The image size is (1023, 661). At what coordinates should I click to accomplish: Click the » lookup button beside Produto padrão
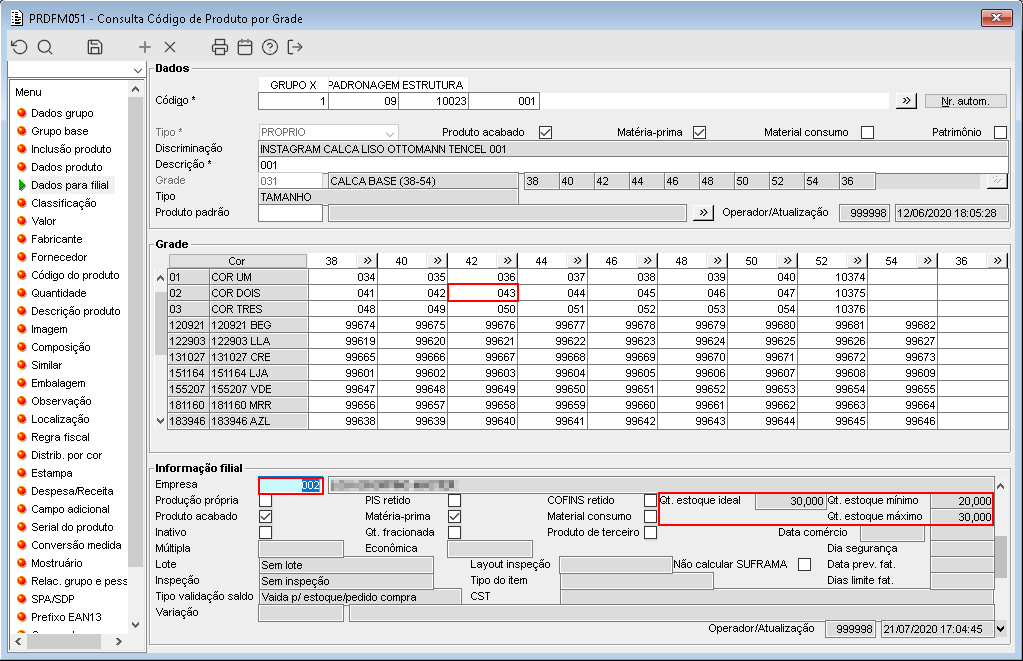(x=703, y=213)
